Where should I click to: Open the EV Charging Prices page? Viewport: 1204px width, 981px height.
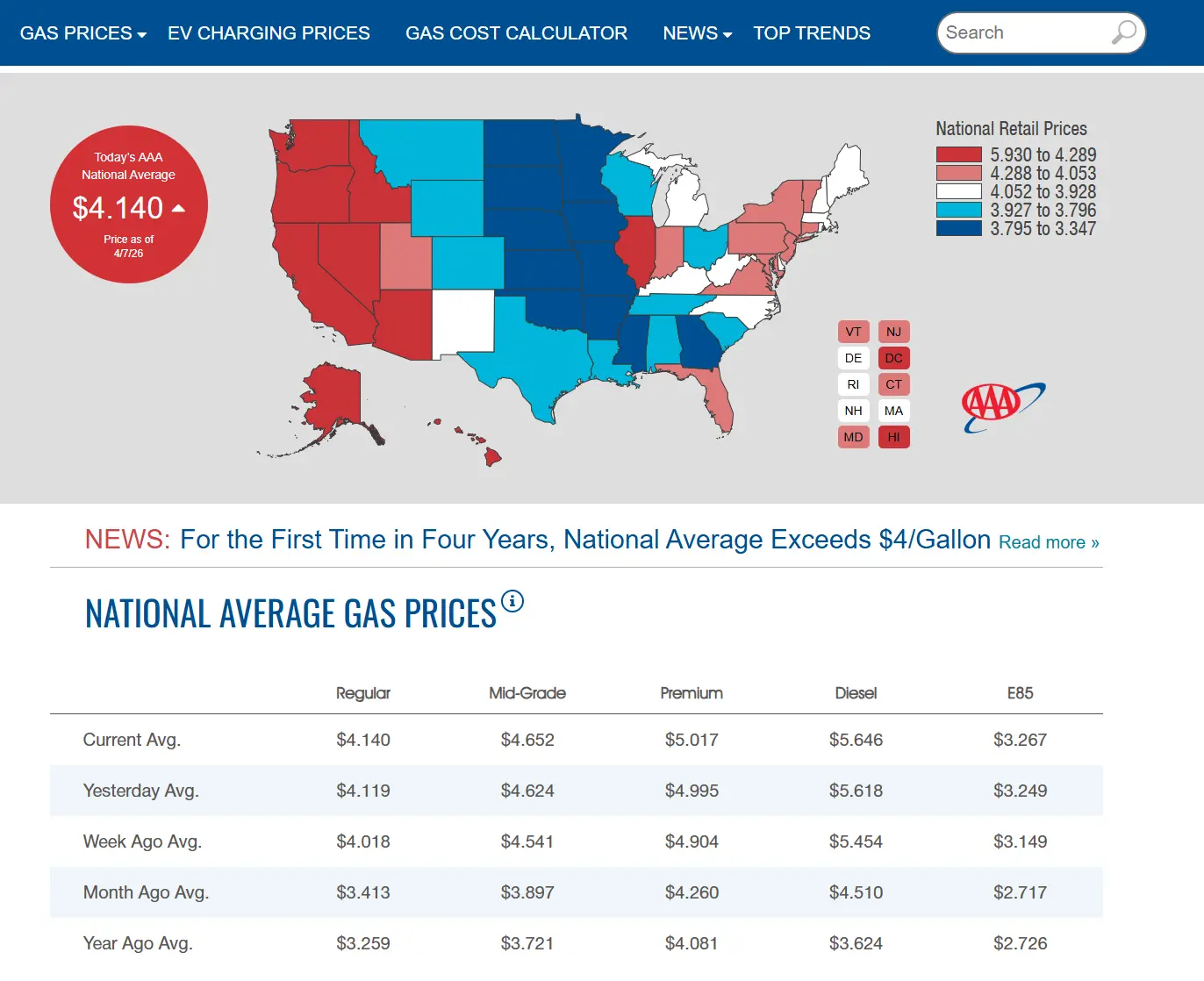click(269, 33)
